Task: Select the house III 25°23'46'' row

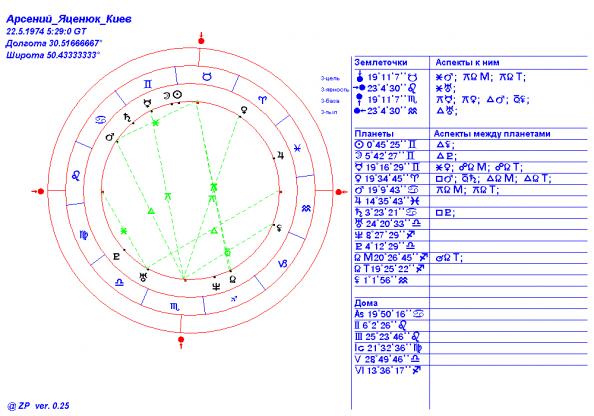Action: click(x=387, y=337)
